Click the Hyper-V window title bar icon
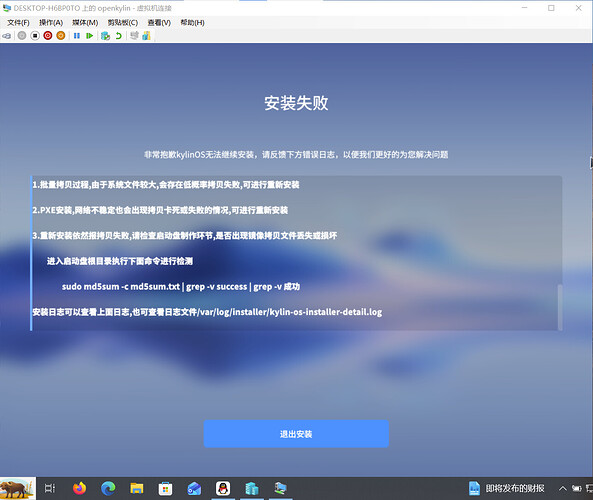This screenshot has height=500, width=593. click(7, 8)
